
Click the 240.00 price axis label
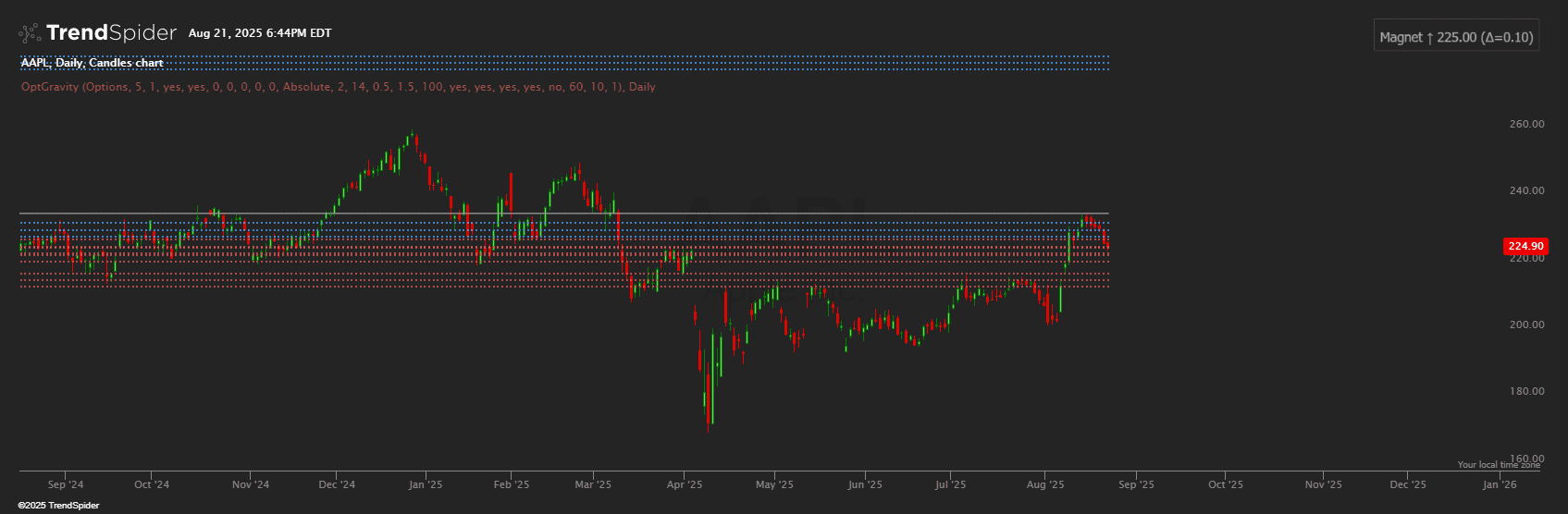(1526, 190)
